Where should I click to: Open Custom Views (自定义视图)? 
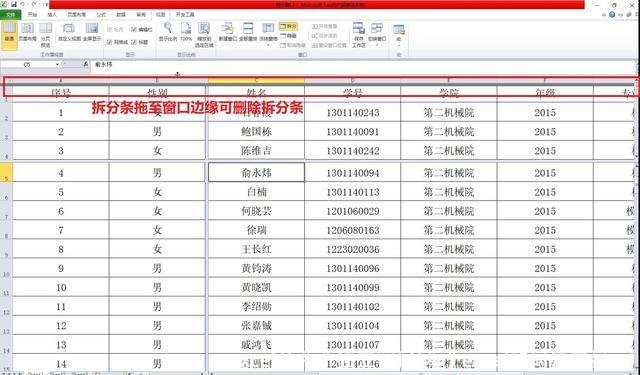(70, 33)
